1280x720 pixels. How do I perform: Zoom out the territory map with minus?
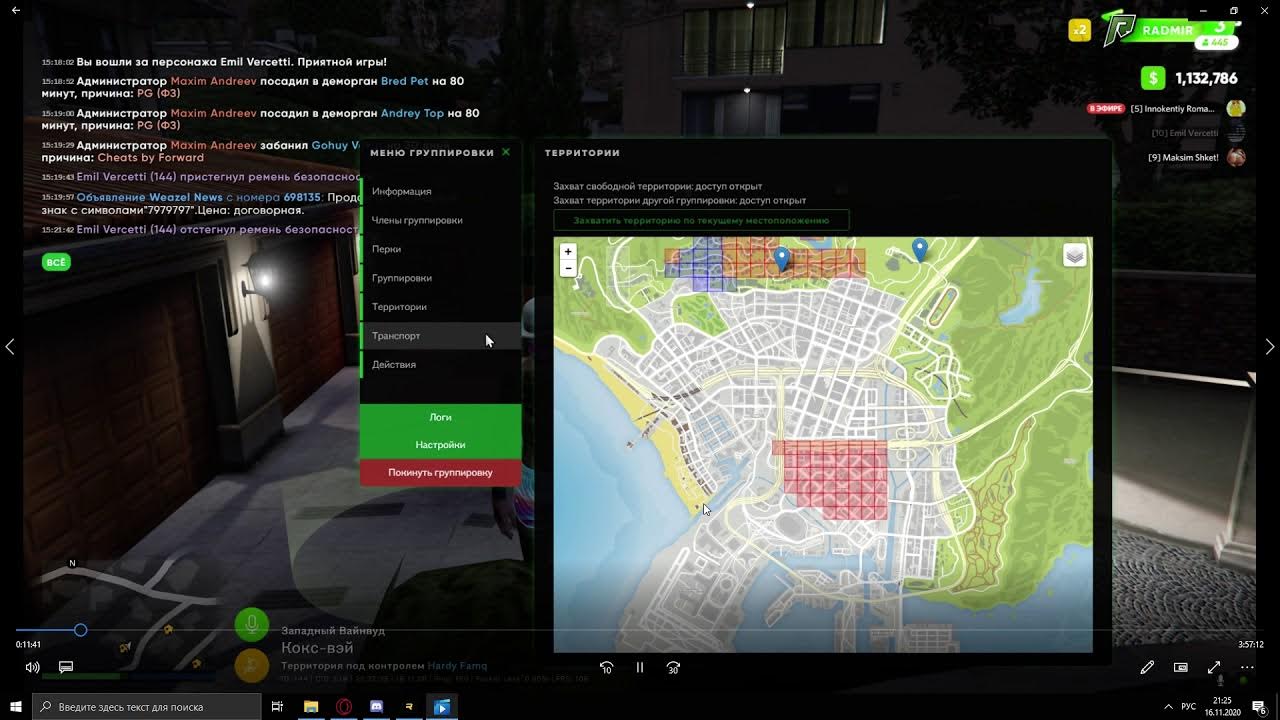[568, 268]
